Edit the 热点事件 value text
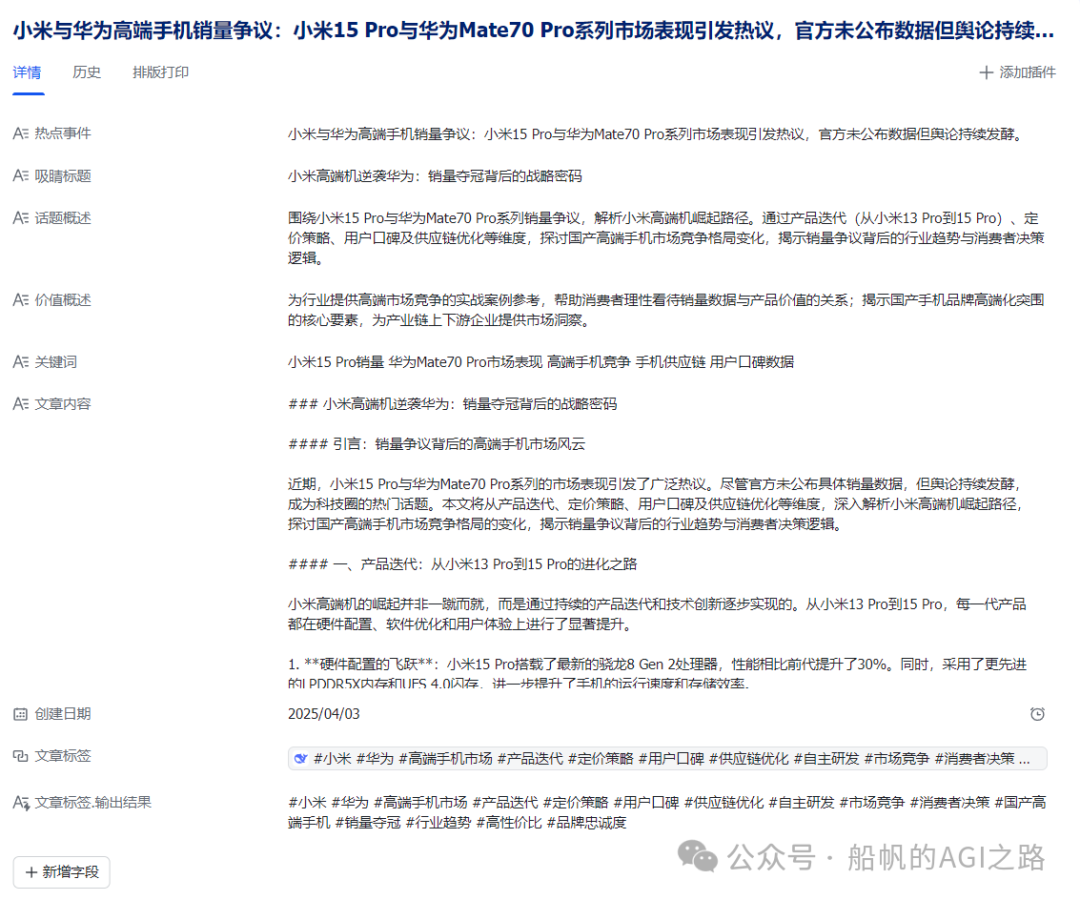The width and height of the screenshot is (1080, 900). tap(656, 134)
